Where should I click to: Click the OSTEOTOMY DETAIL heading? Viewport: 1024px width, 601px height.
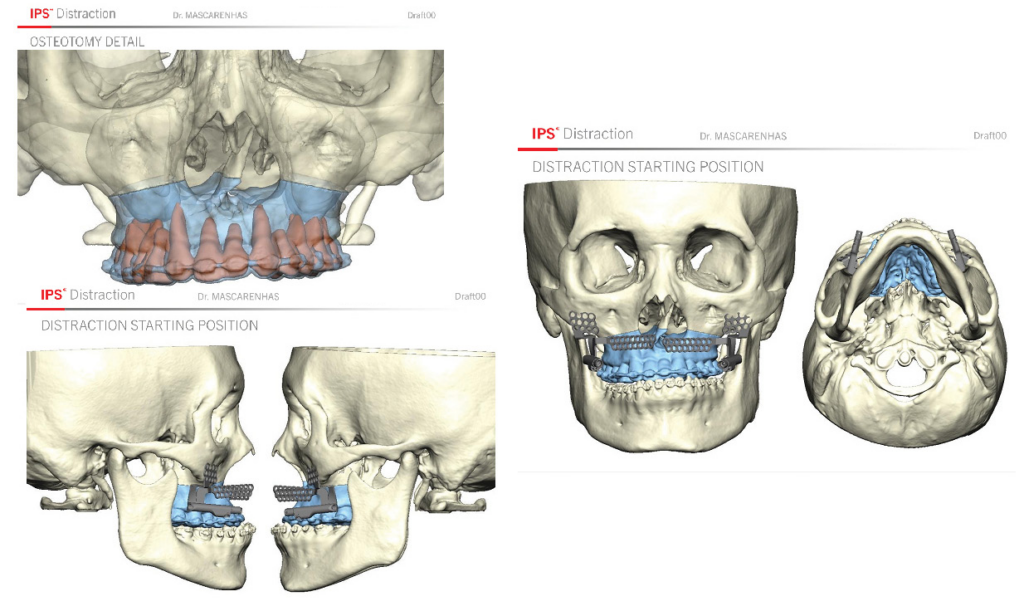[87, 42]
